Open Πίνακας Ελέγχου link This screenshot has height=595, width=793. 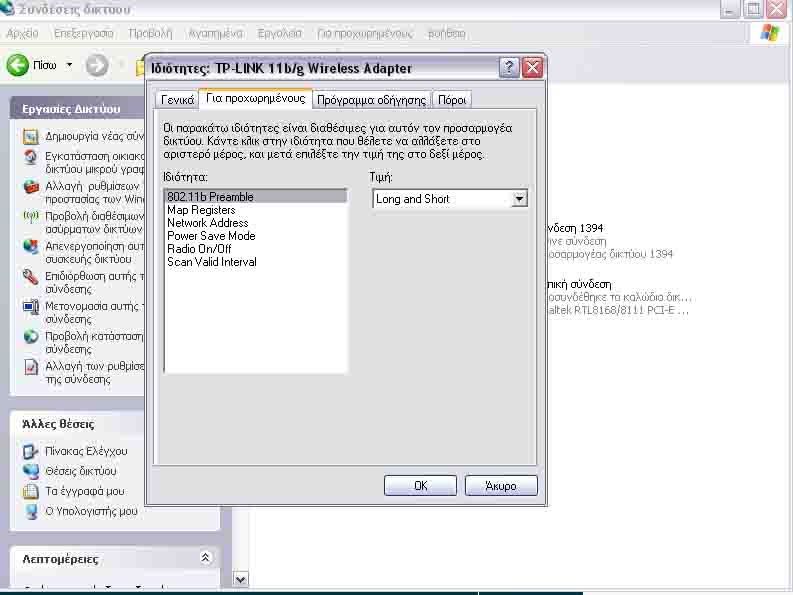86,451
